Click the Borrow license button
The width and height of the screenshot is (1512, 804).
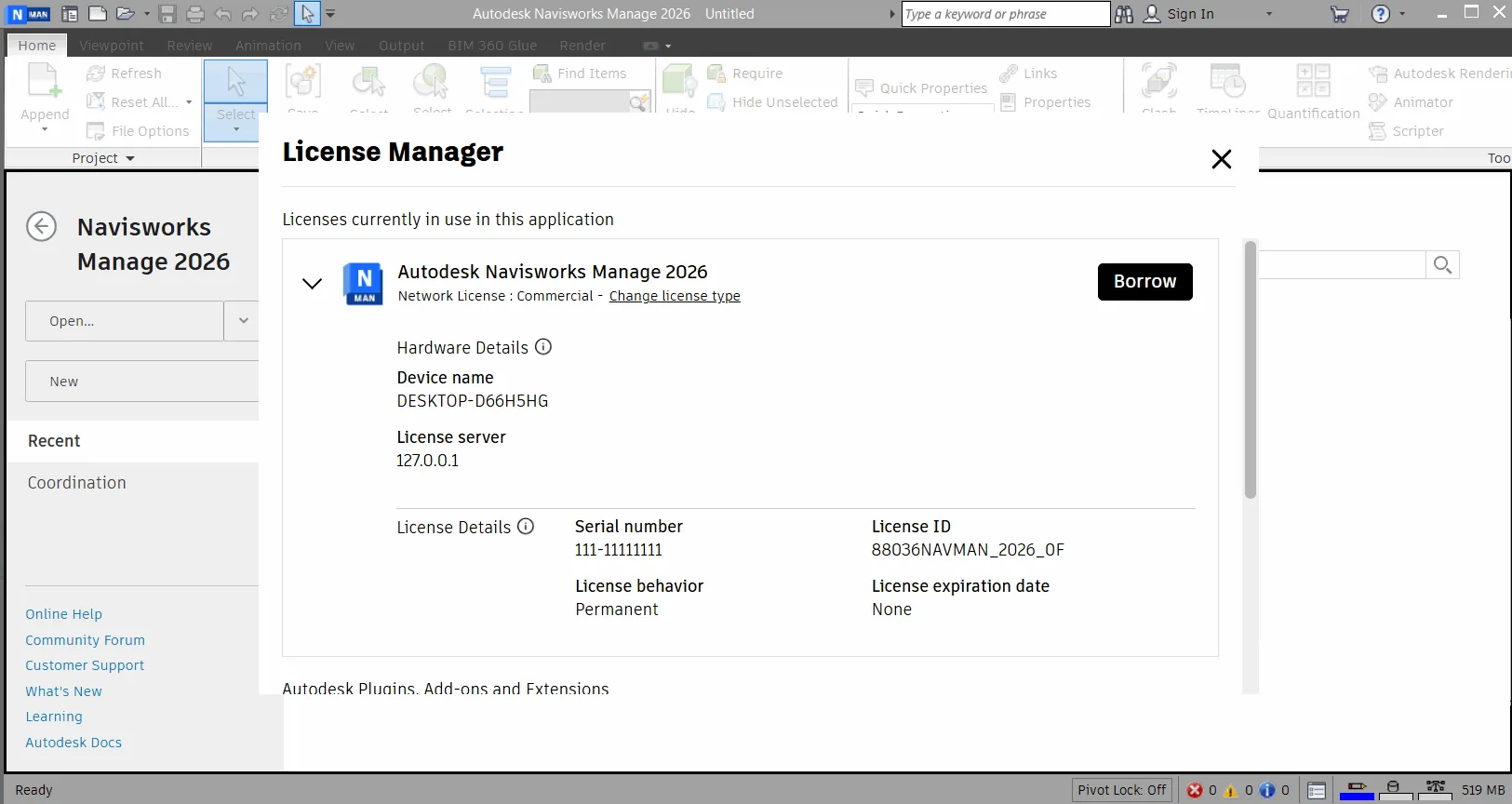pos(1145,282)
